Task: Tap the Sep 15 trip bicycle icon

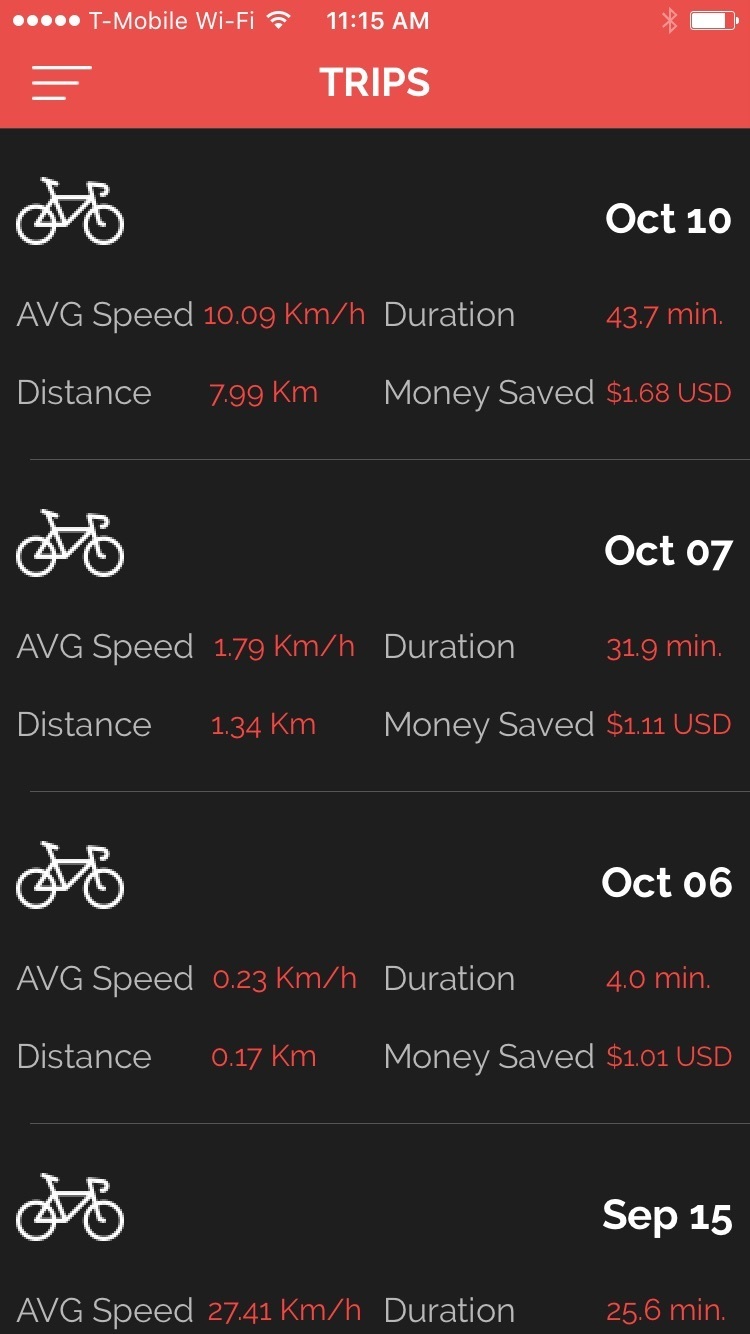Action: click(x=70, y=1208)
